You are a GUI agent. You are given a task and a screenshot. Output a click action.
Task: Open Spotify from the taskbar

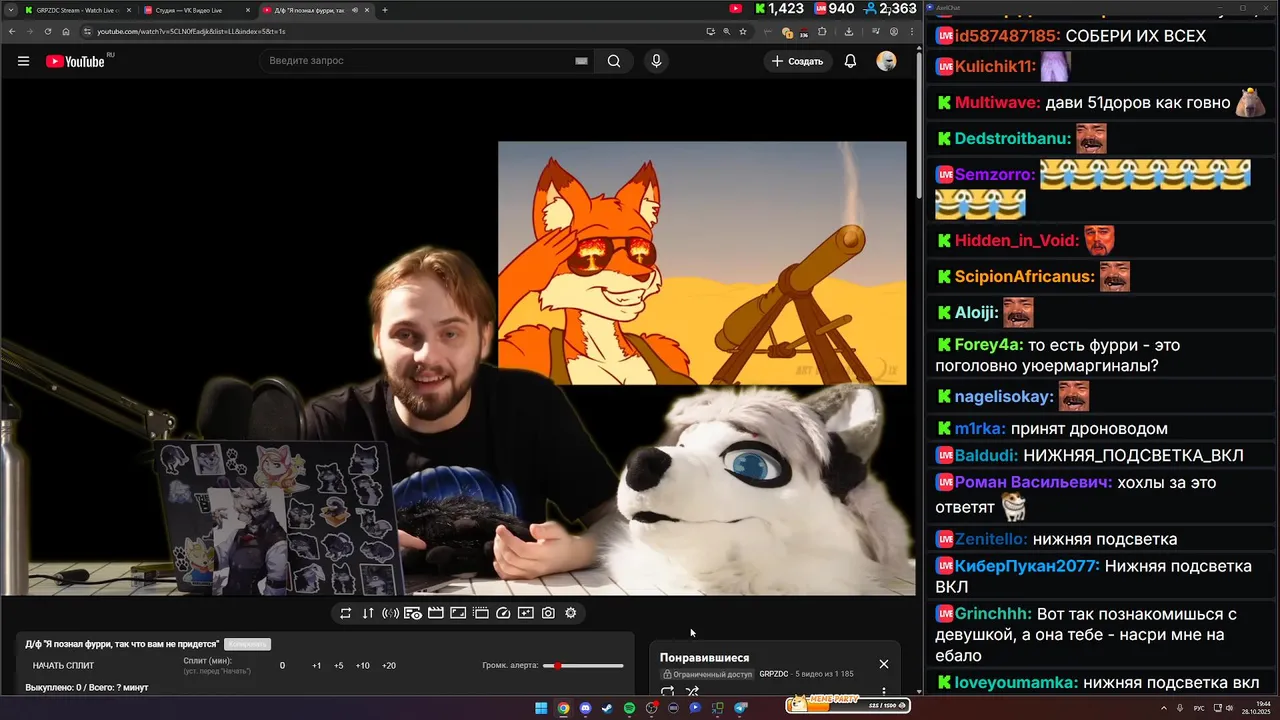click(629, 708)
